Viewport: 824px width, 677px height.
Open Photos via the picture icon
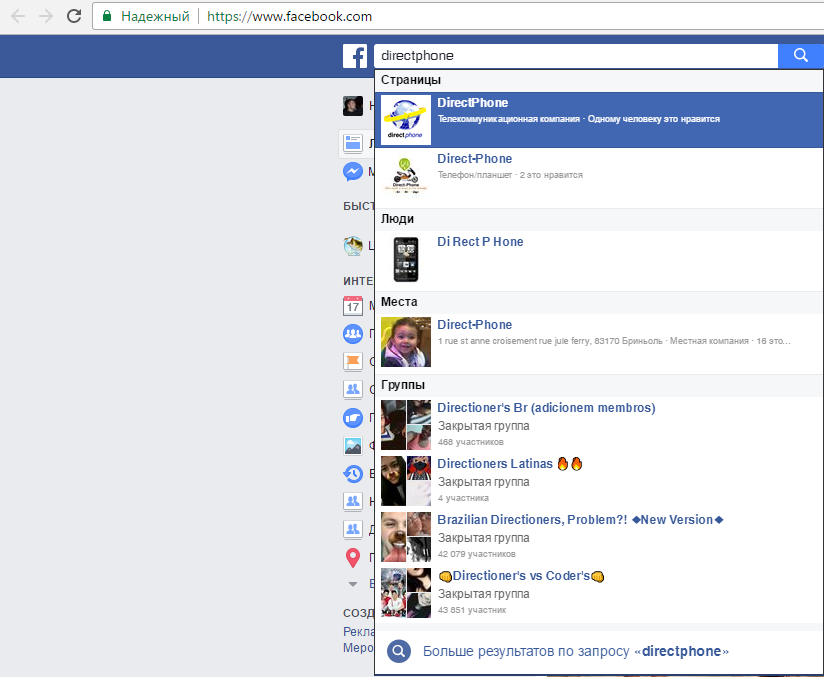353,446
